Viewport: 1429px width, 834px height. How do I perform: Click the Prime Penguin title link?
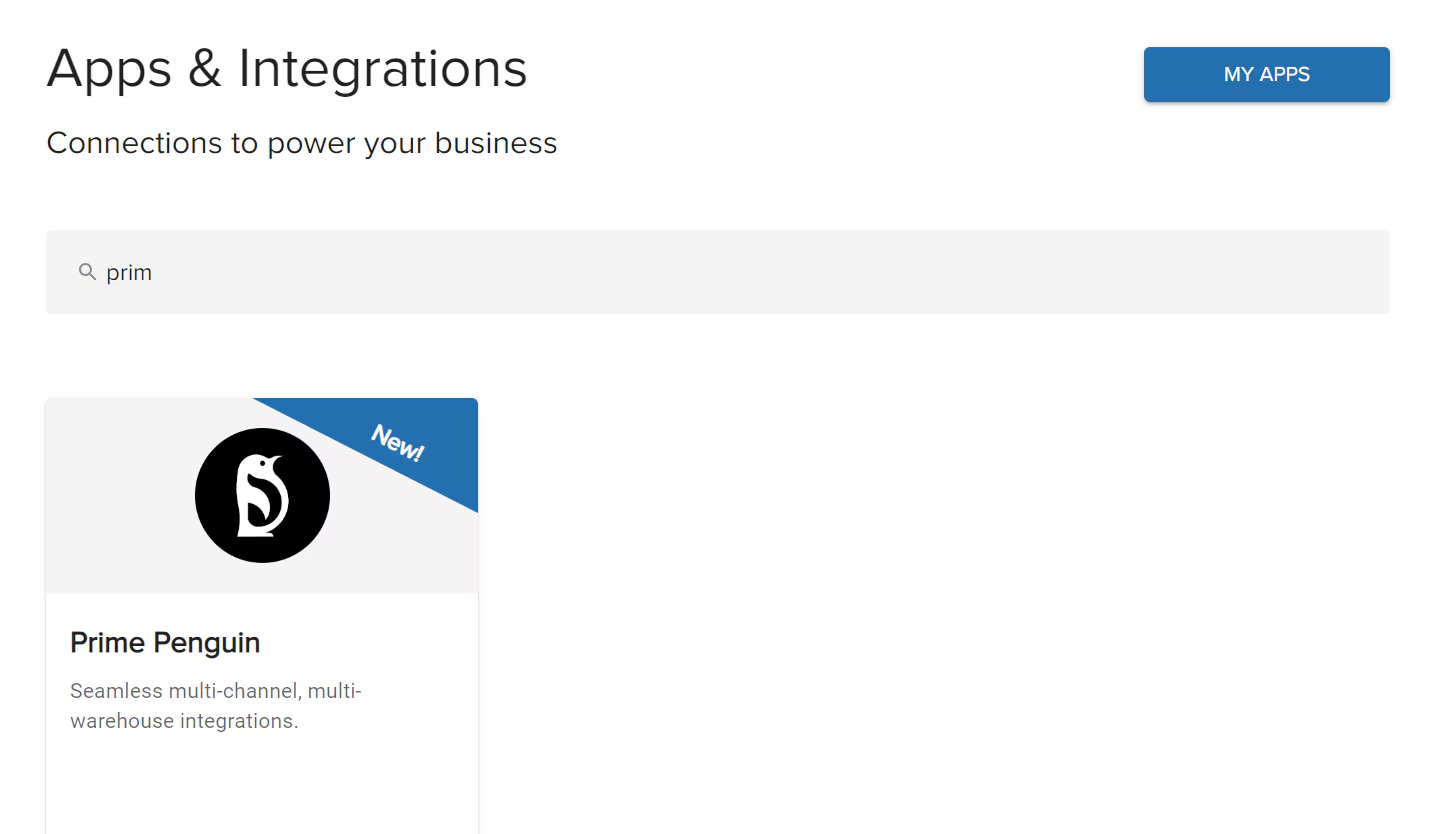coord(164,643)
